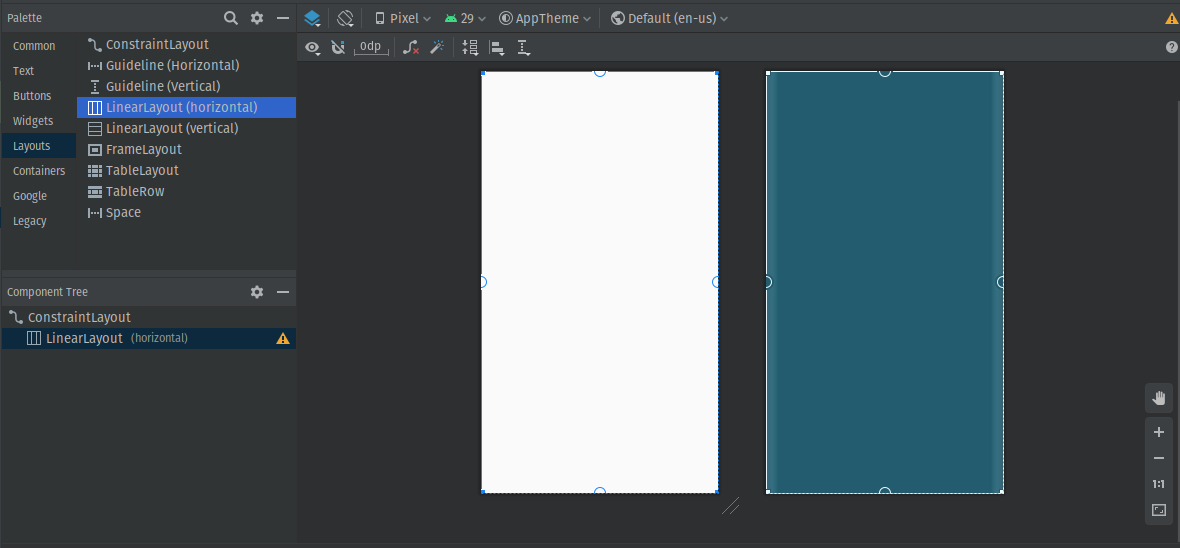Pick LinearLayout (vertical) palette item
The height and width of the screenshot is (548, 1180).
tap(187, 129)
